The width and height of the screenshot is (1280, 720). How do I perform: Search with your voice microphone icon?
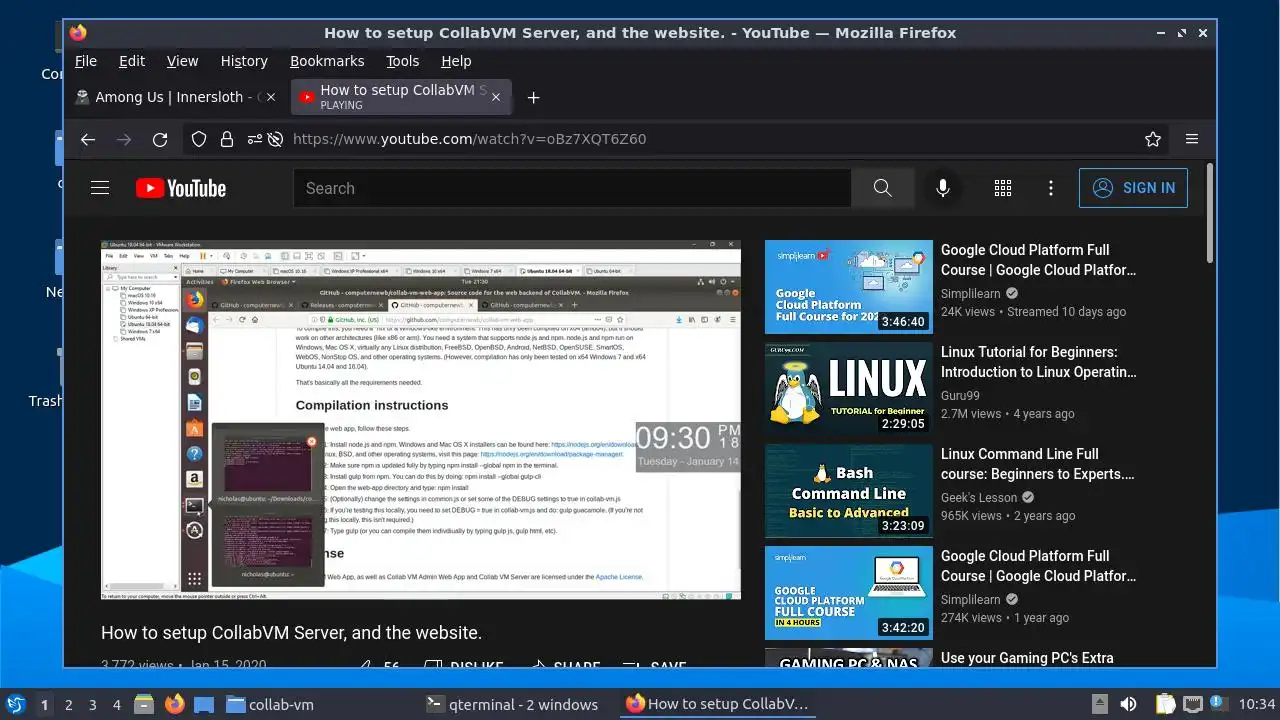click(x=942, y=188)
